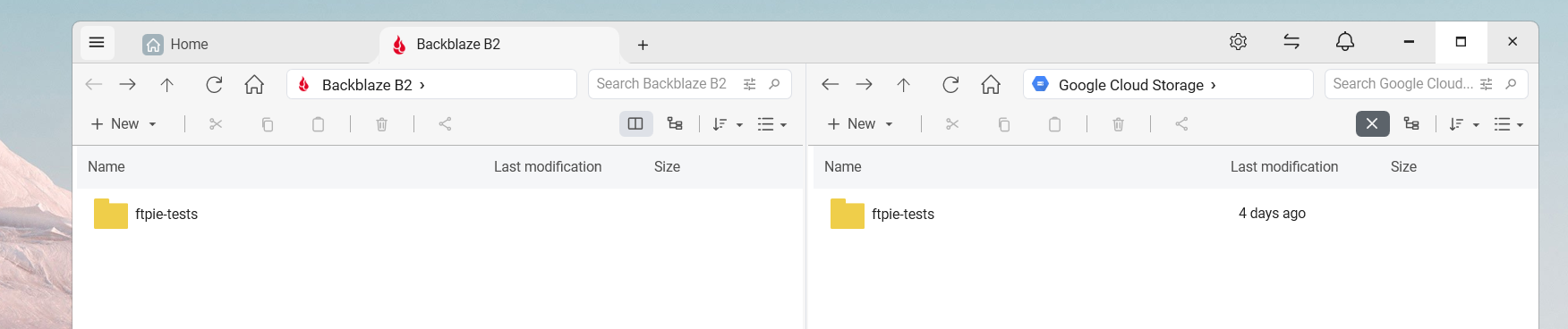Viewport: 1568px width, 329px height.
Task: Click Delete trash in Backblaze toolbar
Action: (382, 124)
